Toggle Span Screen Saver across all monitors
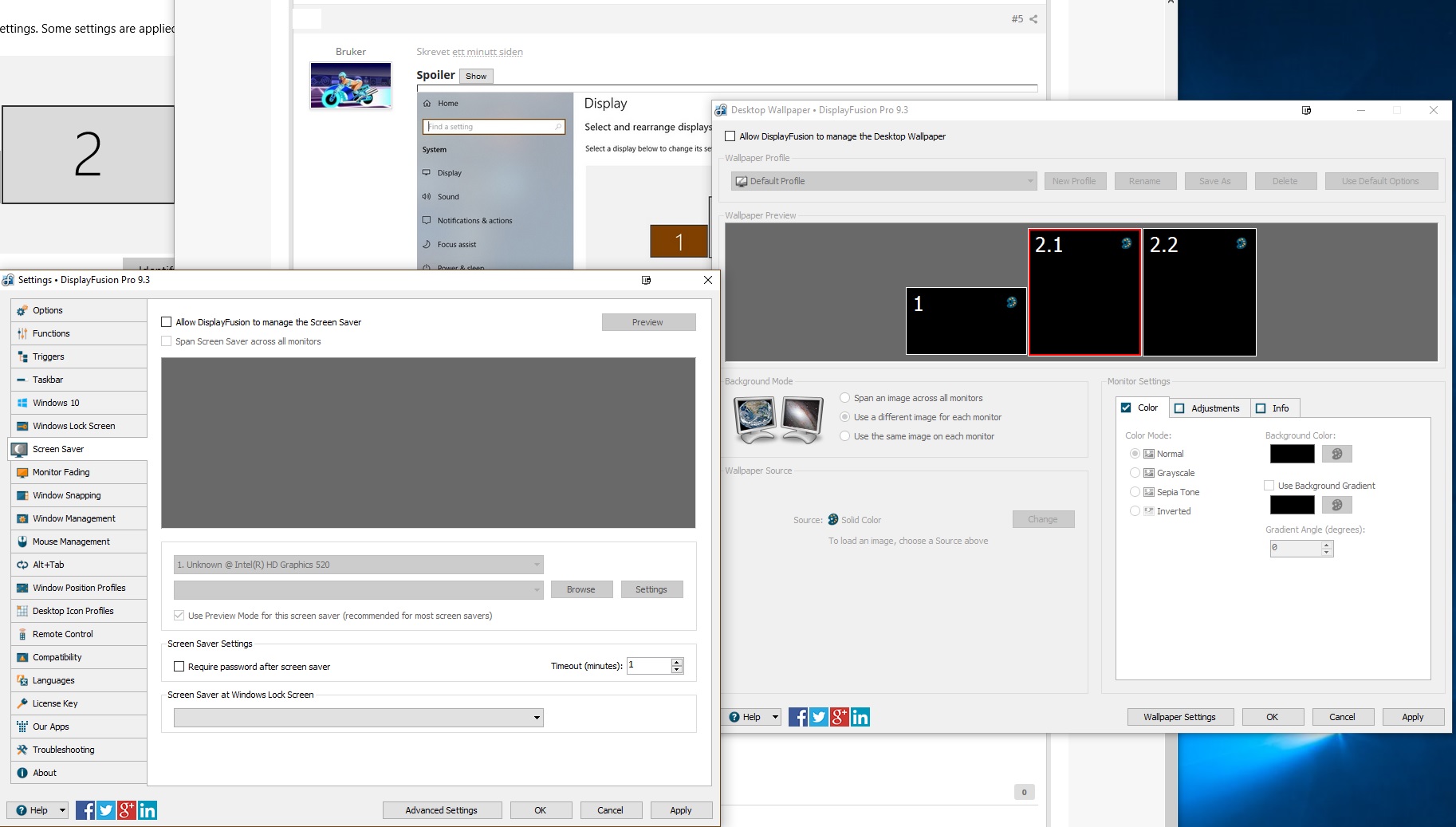 point(167,341)
